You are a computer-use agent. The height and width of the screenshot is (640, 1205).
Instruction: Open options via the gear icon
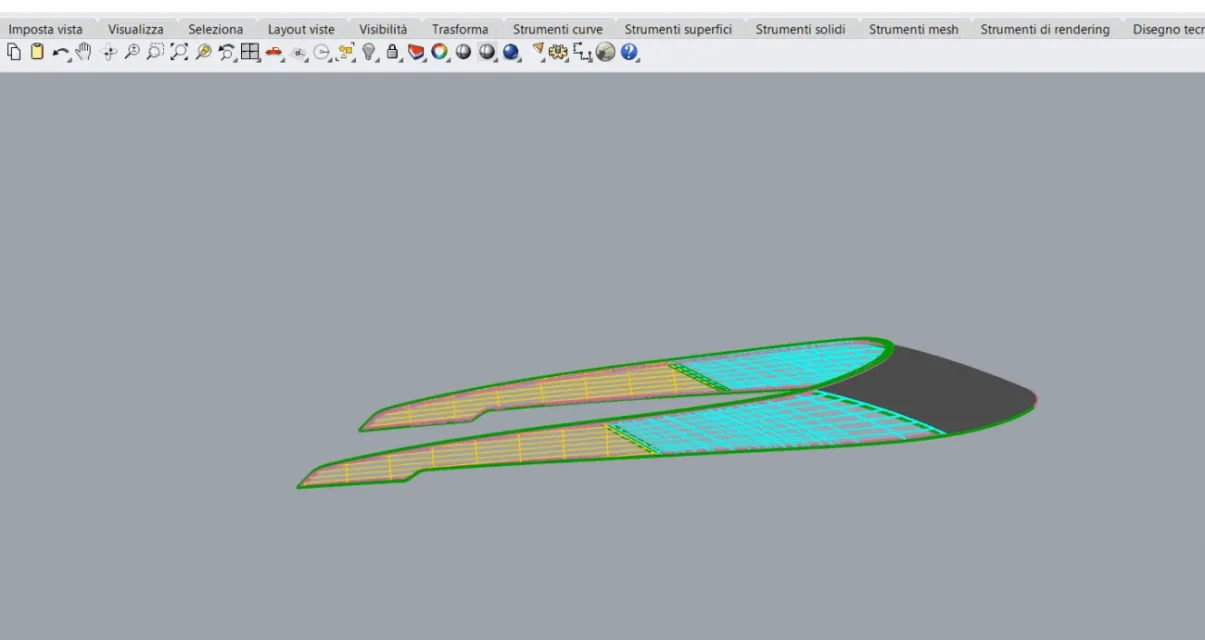pos(557,52)
